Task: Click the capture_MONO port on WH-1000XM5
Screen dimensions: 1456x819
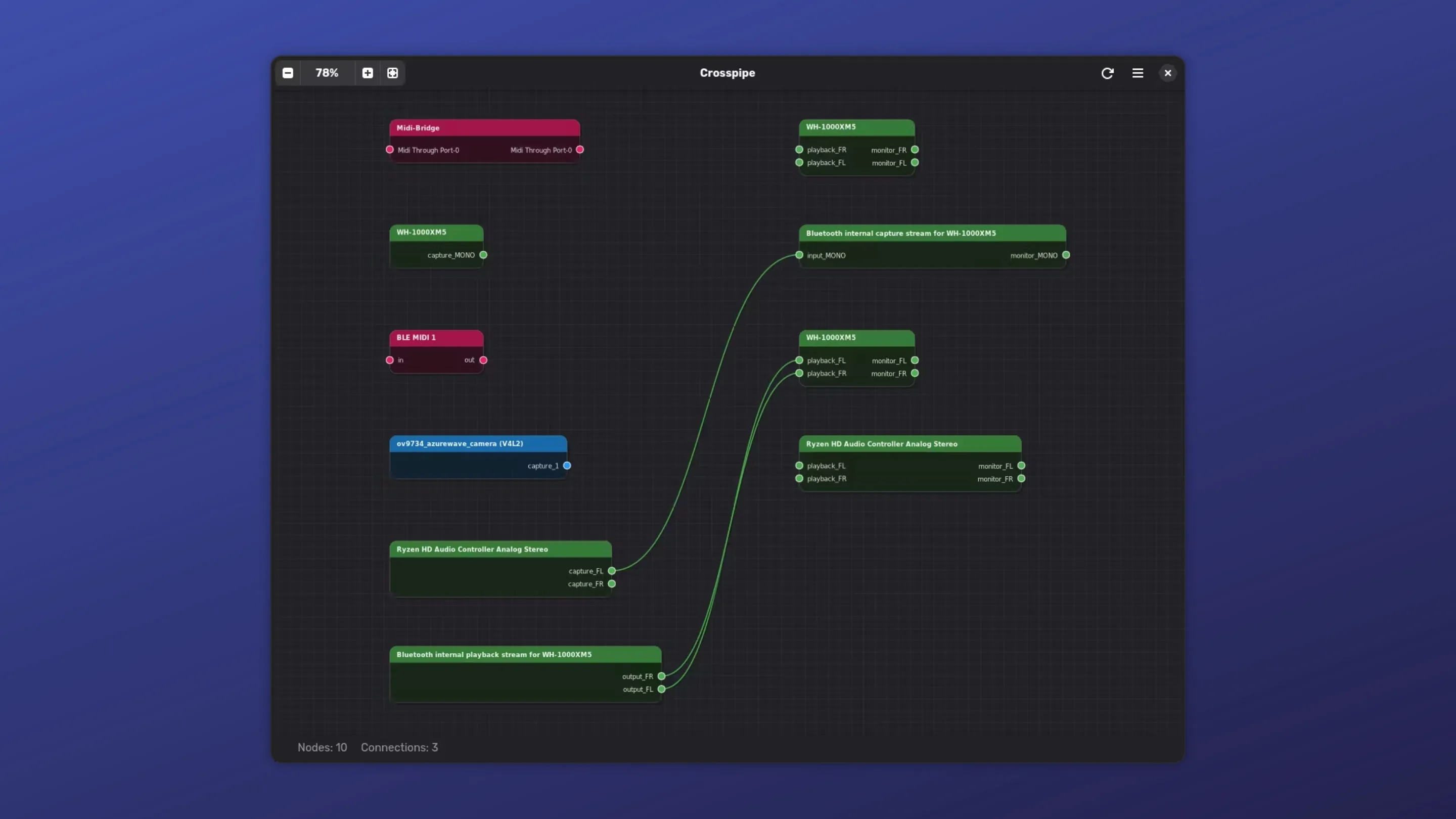Action: click(483, 255)
